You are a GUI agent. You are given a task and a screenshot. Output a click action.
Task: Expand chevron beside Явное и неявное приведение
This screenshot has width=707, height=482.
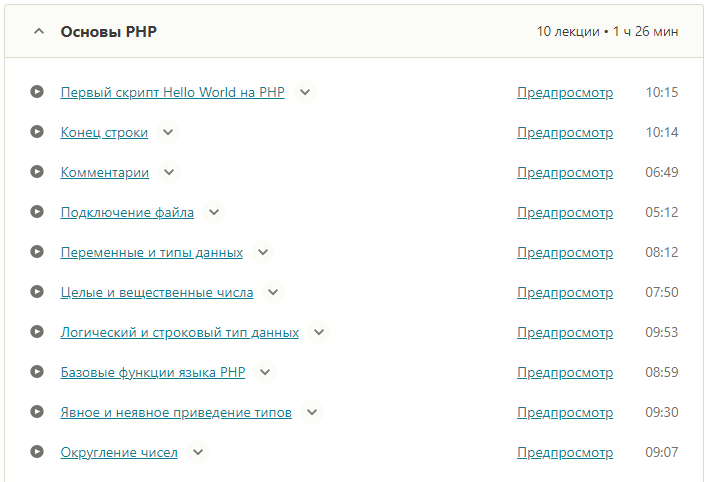pyautogui.click(x=312, y=412)
